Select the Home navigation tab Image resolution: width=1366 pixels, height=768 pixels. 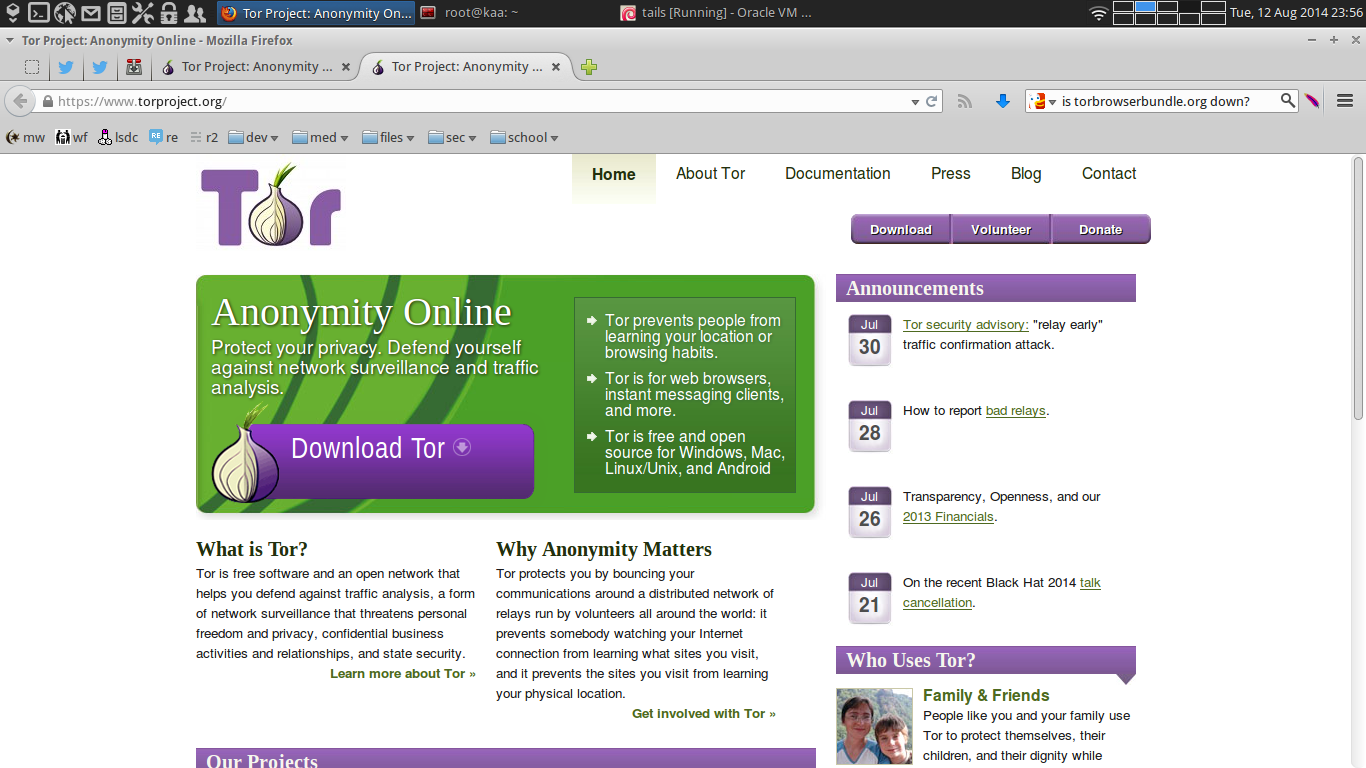[614, 174]
